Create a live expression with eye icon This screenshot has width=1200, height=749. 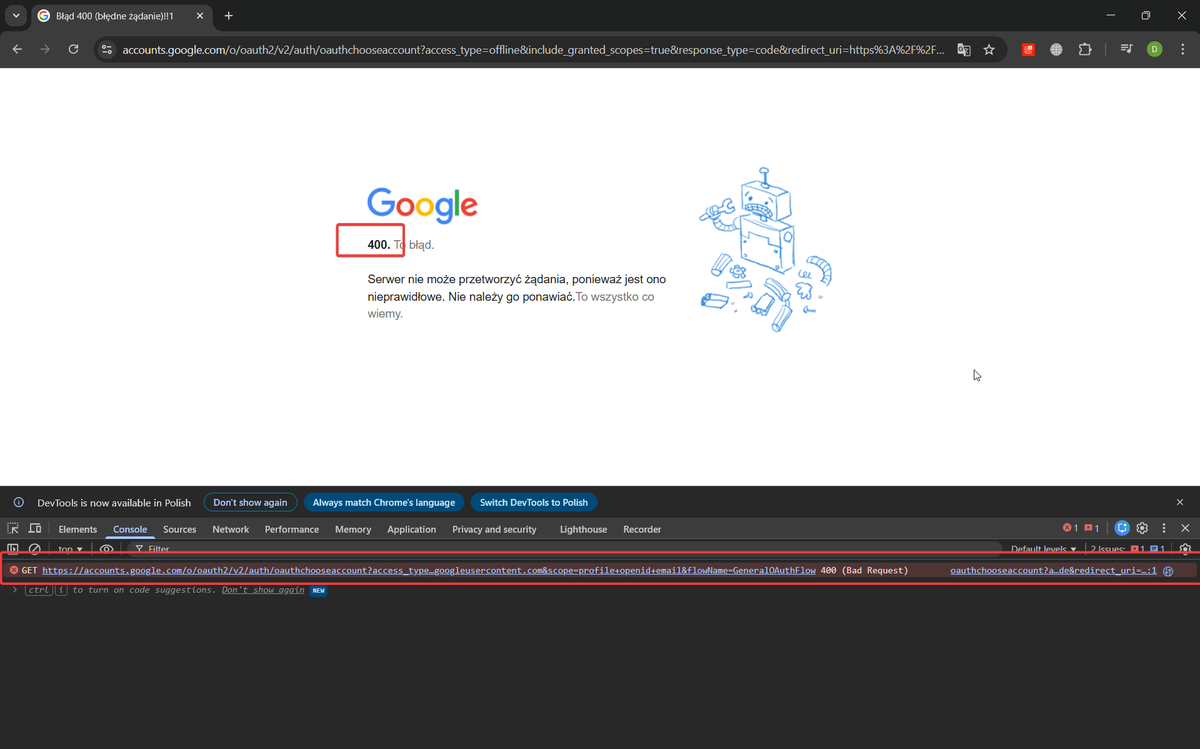(x=106, y=549)
